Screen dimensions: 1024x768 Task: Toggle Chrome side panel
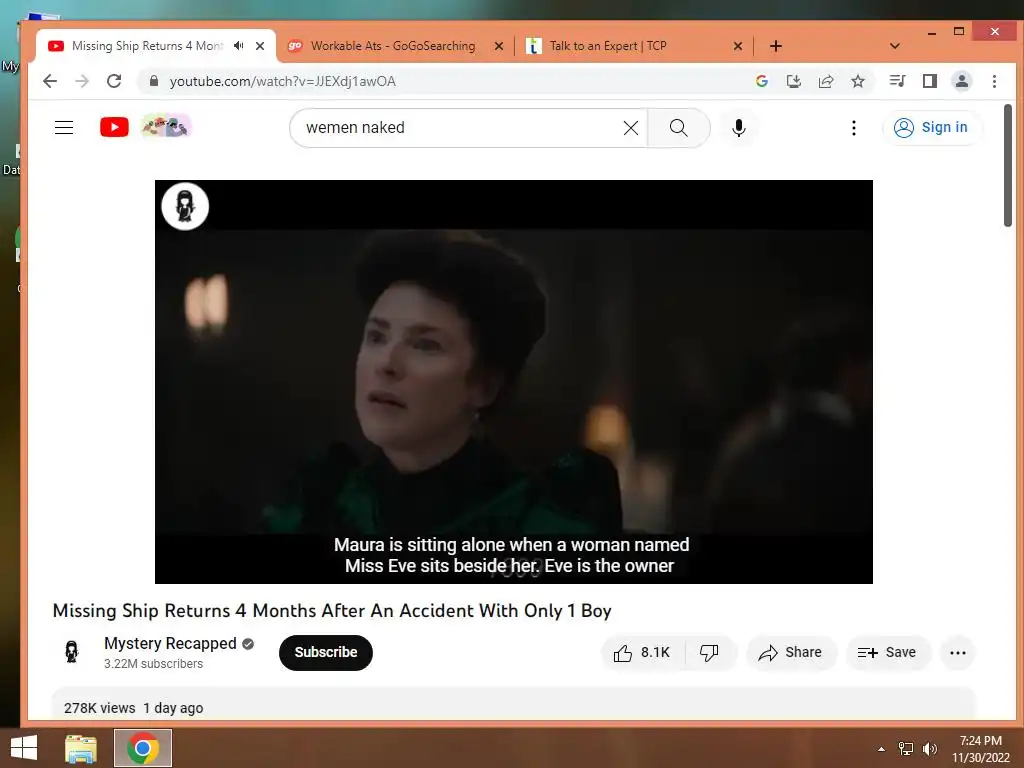929,81
